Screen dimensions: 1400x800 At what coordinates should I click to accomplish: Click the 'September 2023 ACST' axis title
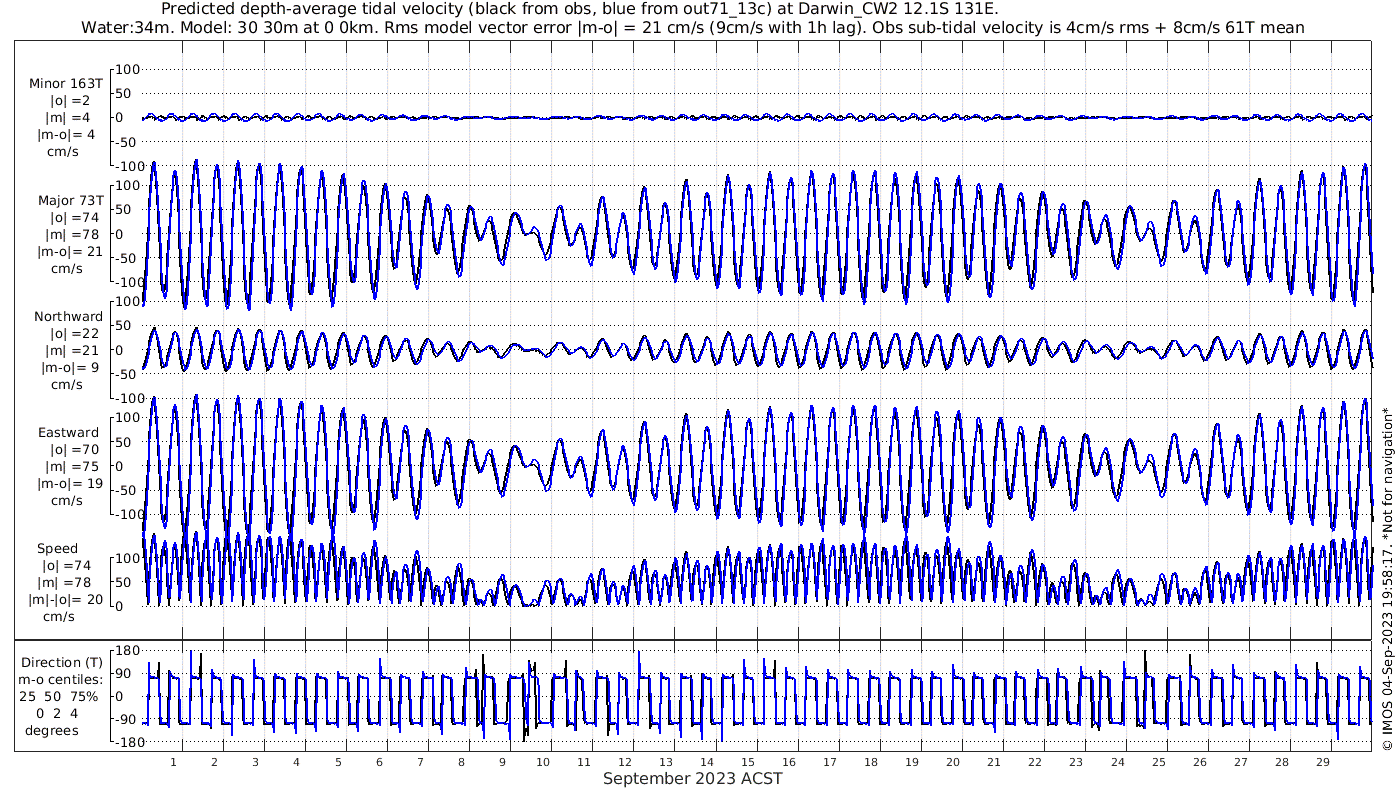pos(693,778)
